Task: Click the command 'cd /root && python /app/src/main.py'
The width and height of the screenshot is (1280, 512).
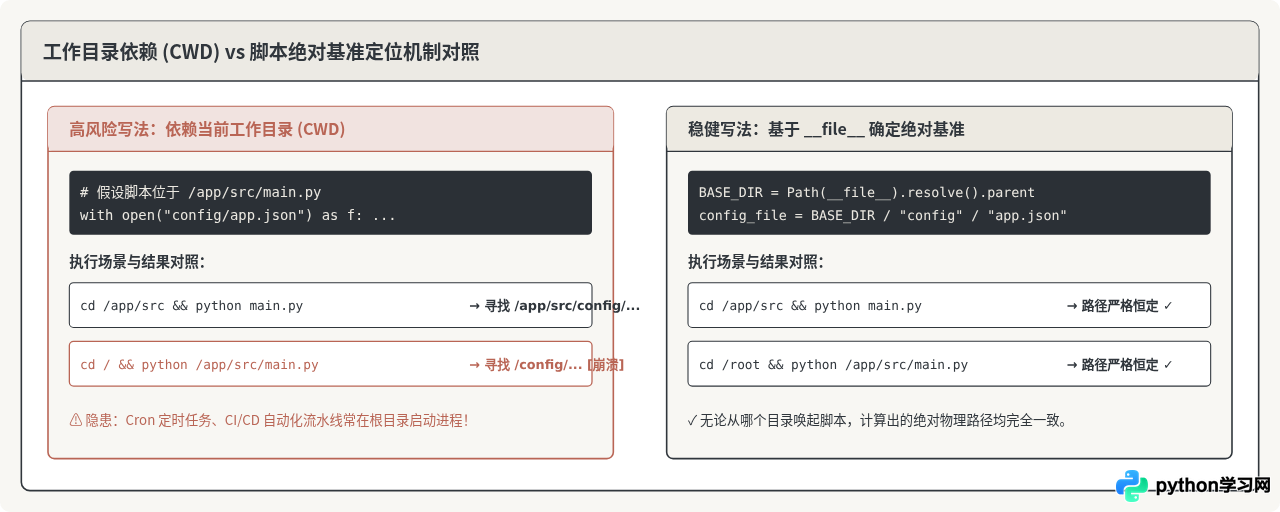Action: 833,364
